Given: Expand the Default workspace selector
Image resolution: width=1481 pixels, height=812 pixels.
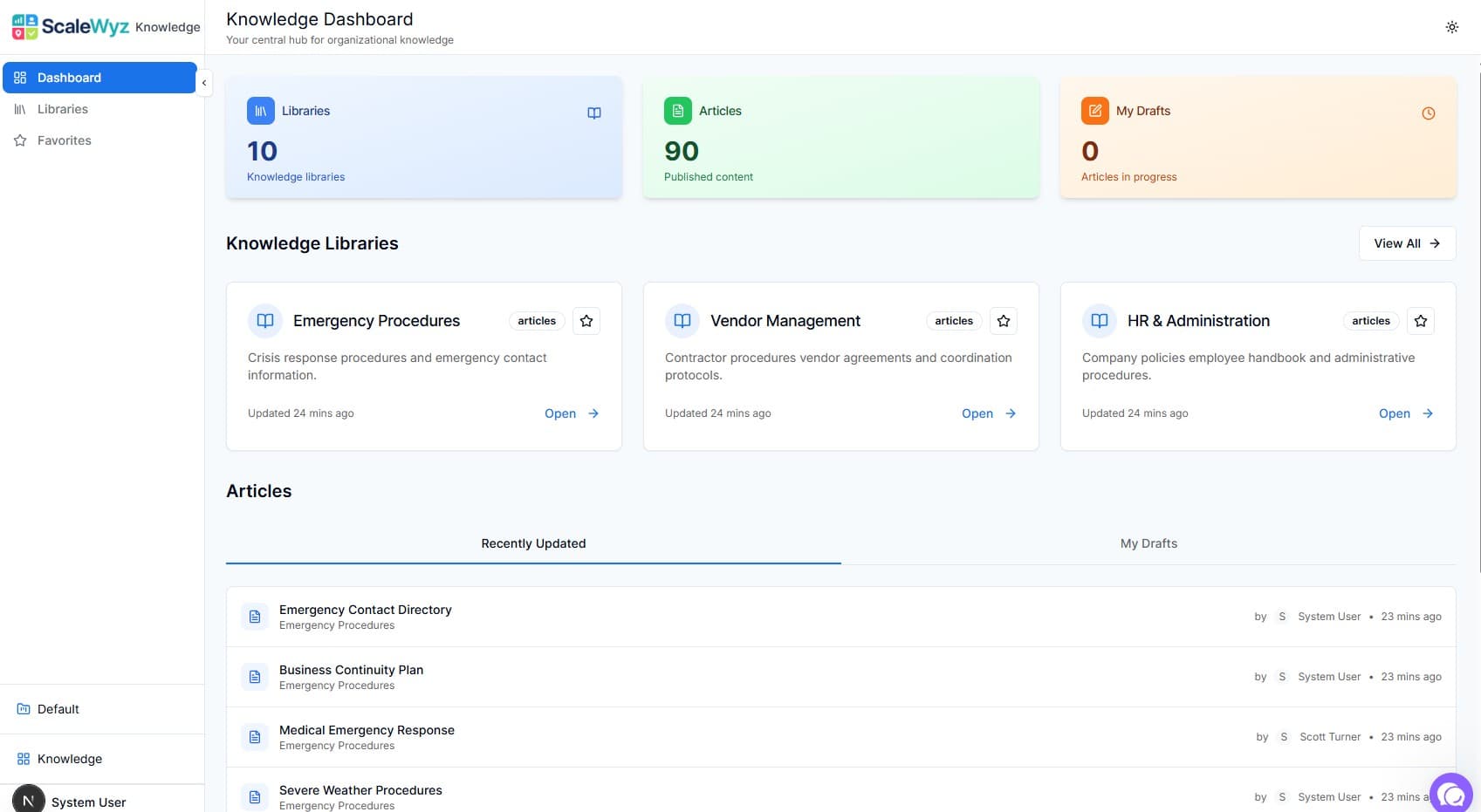Looking at the screenshot, I should coord(58,709).
